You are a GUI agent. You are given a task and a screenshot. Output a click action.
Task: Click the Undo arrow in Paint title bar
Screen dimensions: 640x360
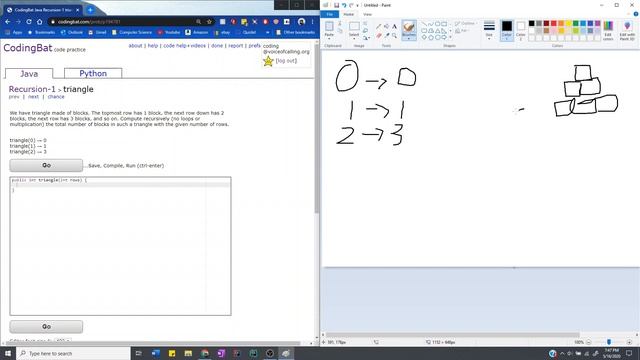tap(344, 5)
